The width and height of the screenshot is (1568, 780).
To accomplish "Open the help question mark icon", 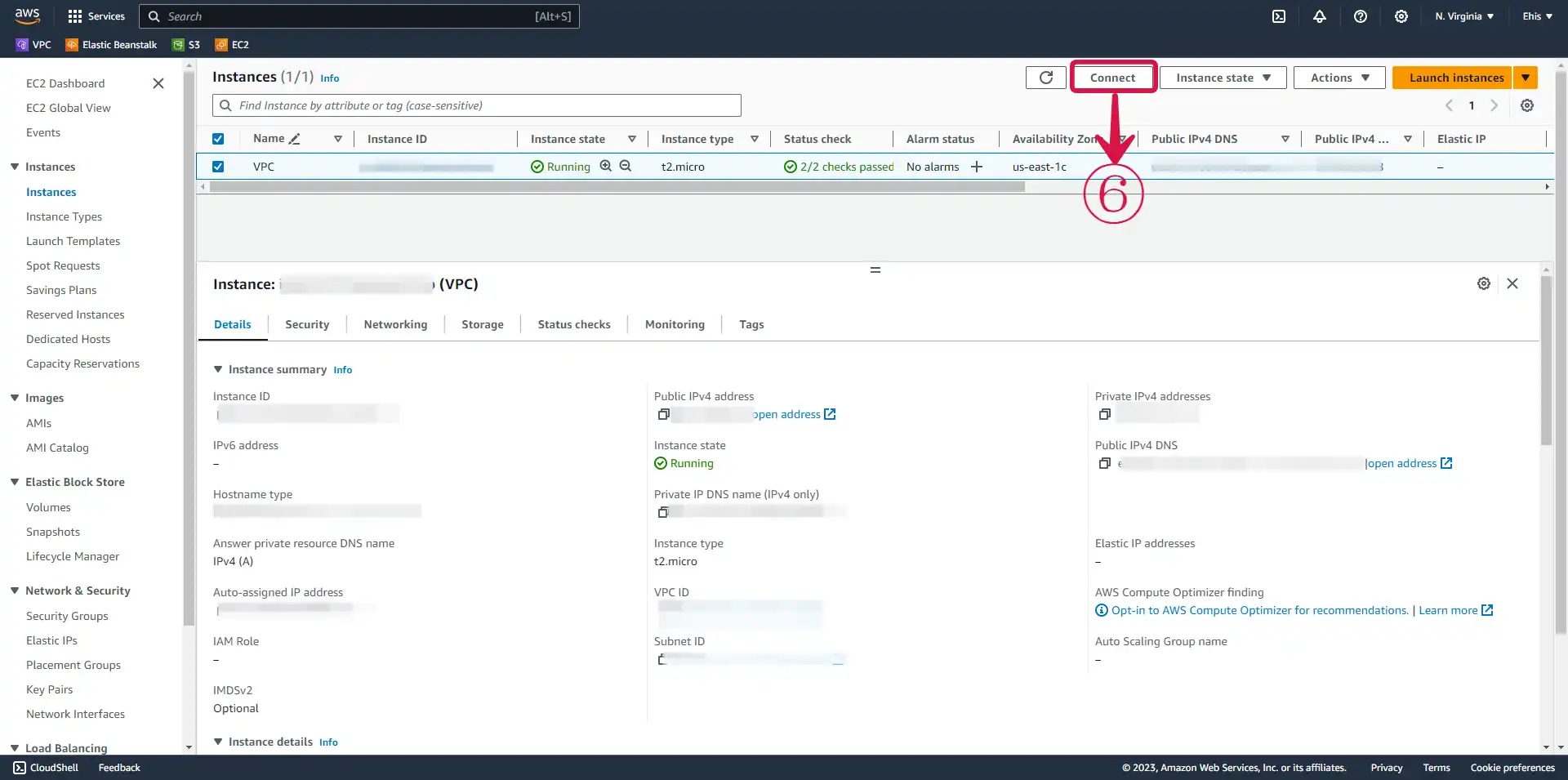I will tap(1361, 16).
